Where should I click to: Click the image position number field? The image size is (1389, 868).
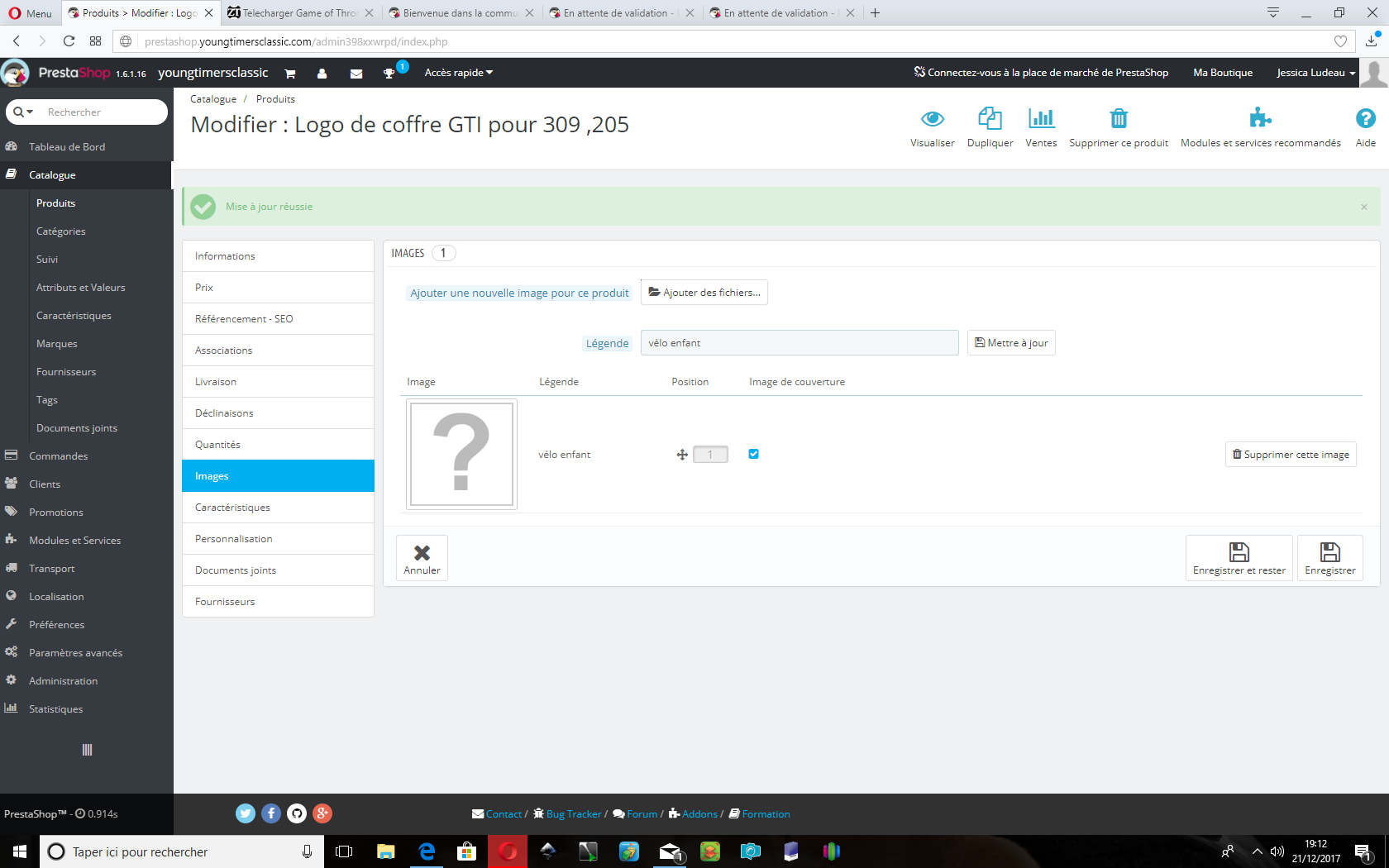(710, 455)
